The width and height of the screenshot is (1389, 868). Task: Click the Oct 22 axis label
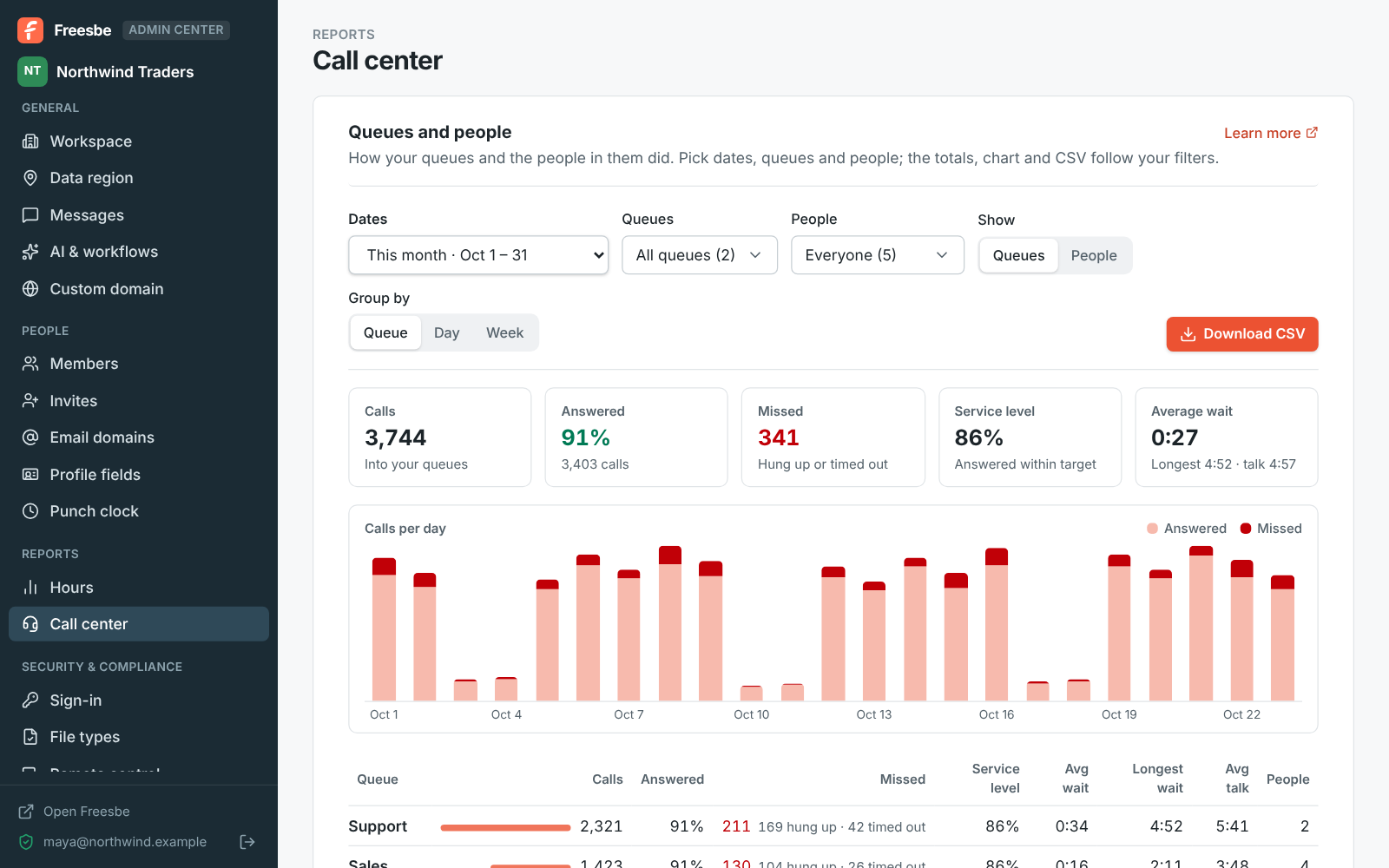1242,714
